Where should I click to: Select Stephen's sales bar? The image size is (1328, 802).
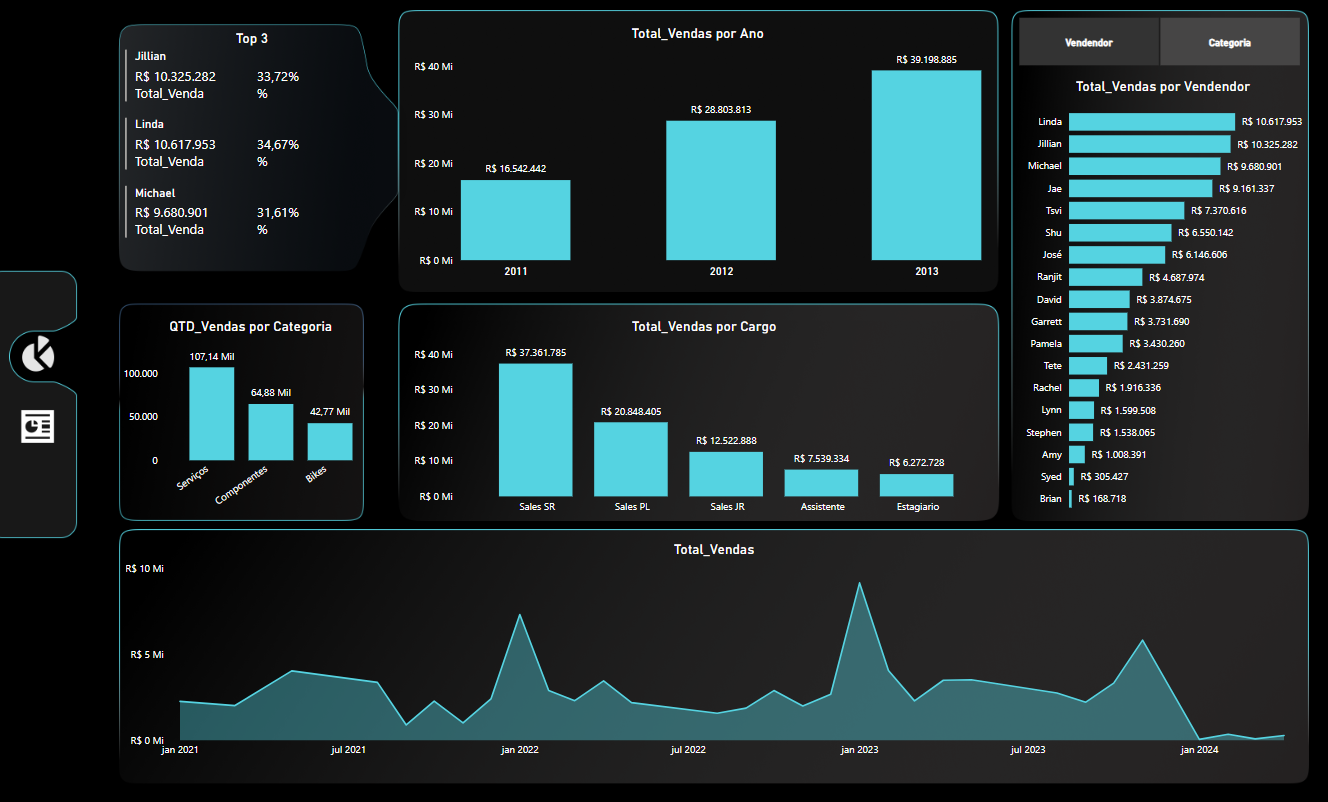click(x=1081, y=432)
